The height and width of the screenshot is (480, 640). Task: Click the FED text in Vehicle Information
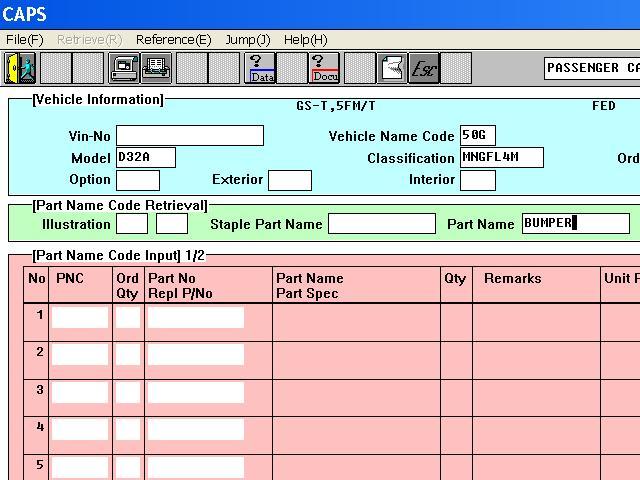tap(604, 106)
